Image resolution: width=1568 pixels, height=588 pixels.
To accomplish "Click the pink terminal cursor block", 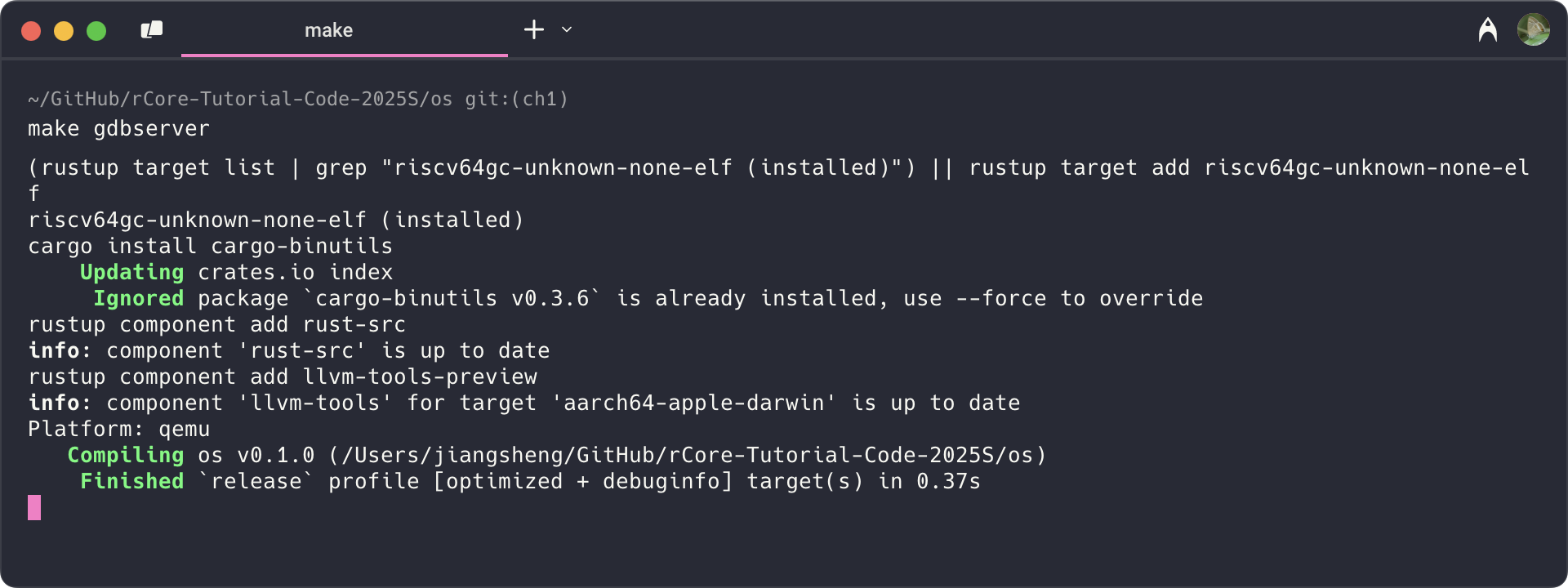I will tap(34, 507).
